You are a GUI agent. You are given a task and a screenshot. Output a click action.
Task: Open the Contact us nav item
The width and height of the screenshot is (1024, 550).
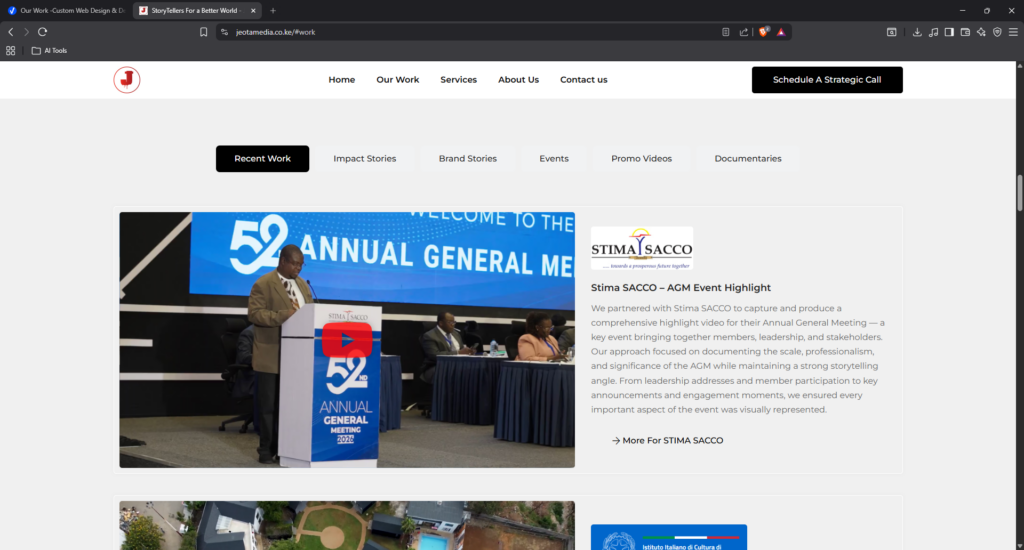tap(584, 80)
